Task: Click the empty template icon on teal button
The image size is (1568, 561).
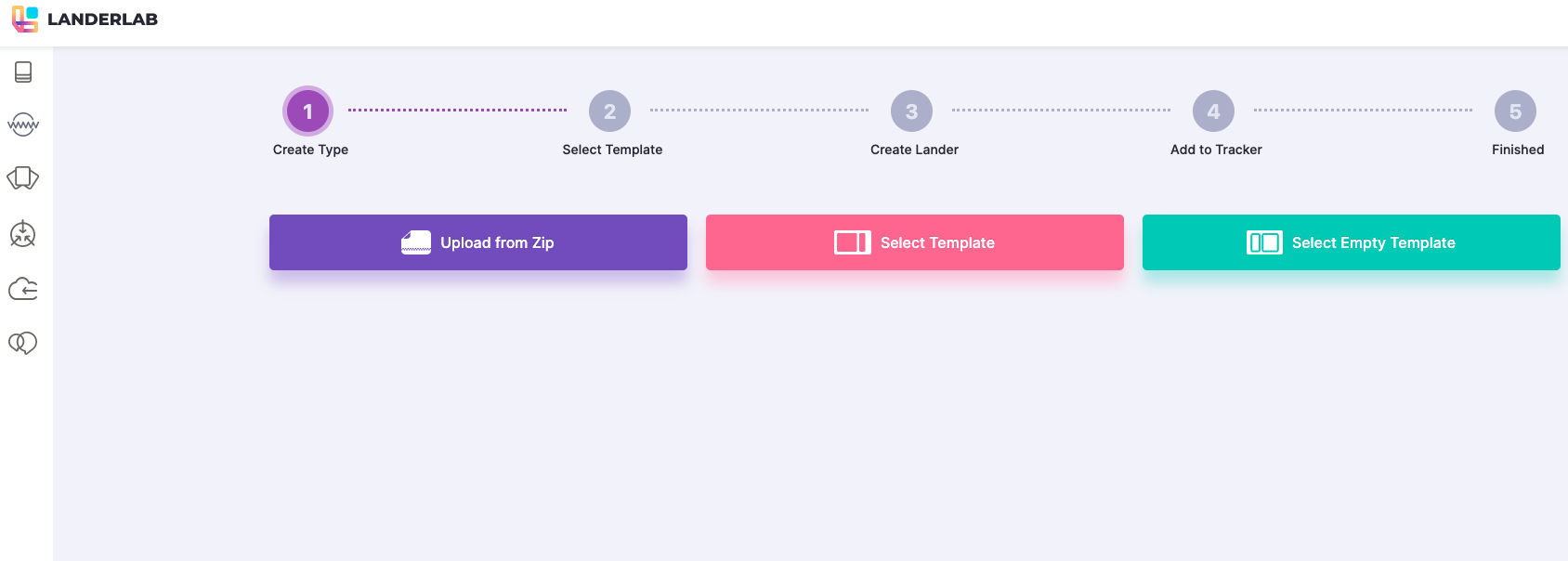Action: (x=1264, y=242)
